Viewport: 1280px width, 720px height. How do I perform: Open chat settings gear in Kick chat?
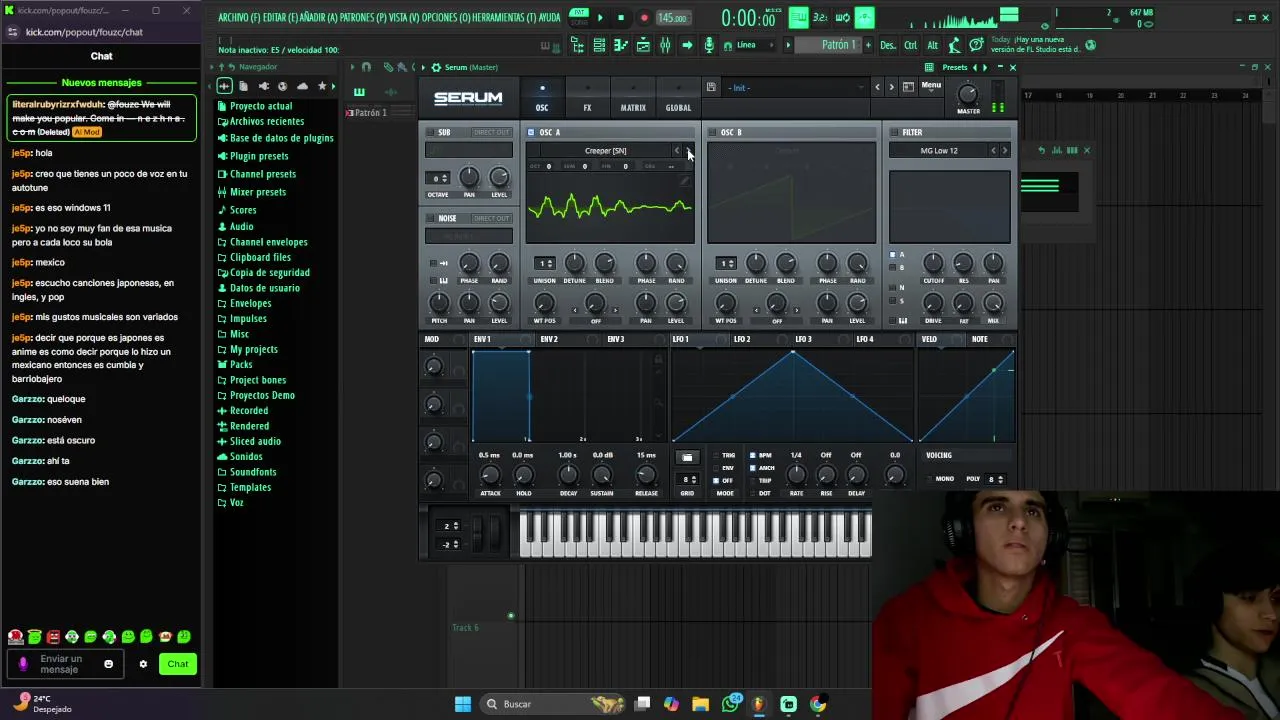143,664
